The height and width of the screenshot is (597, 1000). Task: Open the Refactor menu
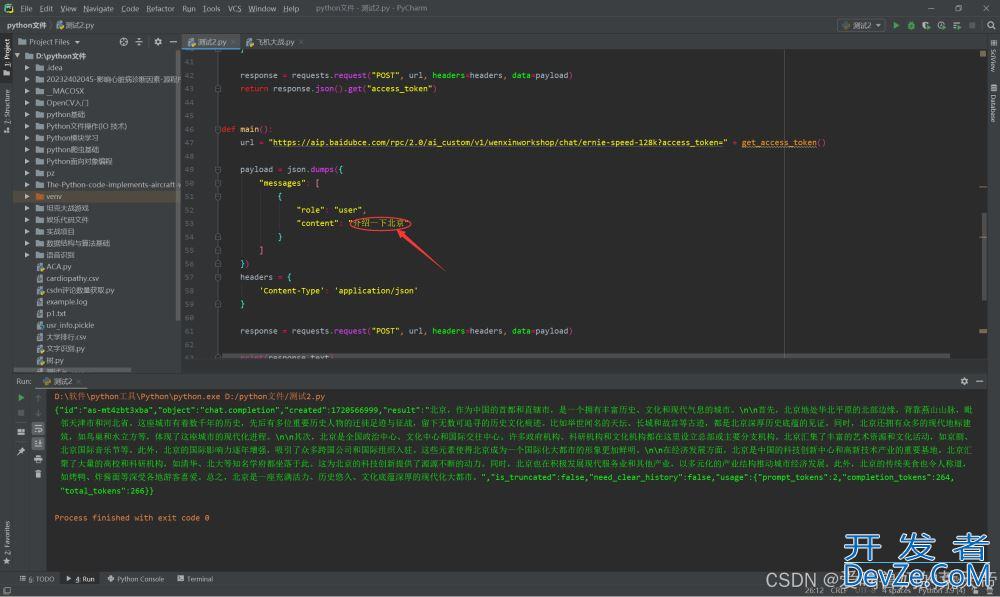160,8
